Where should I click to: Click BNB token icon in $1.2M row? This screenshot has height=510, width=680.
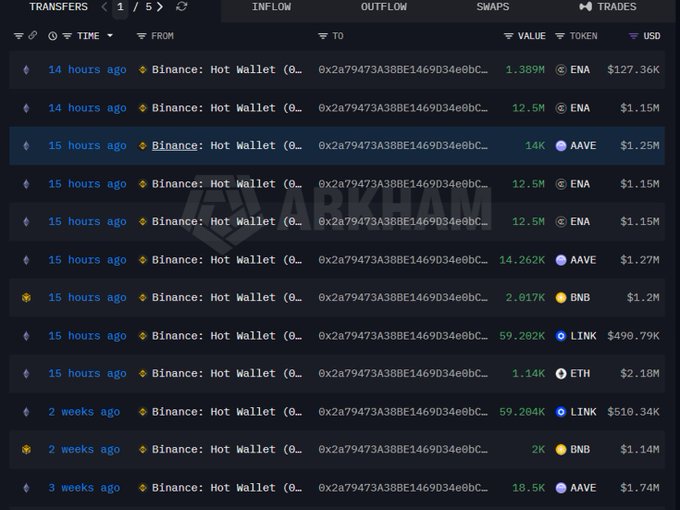click(561, 298)
